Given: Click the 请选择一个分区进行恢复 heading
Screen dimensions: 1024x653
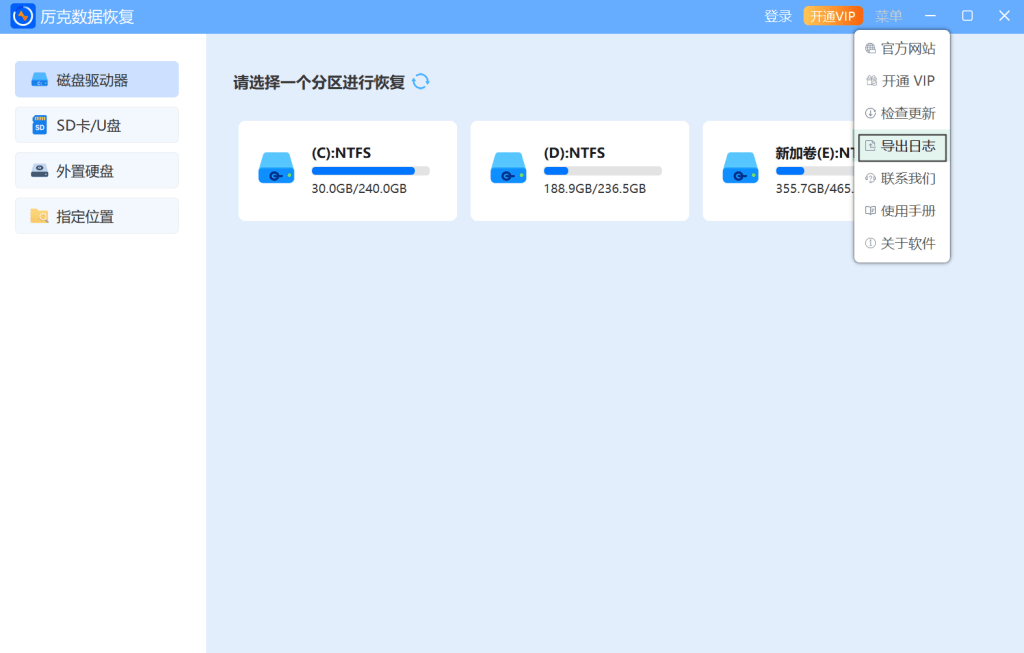Looking at the screenshot, I should point(319,82).
